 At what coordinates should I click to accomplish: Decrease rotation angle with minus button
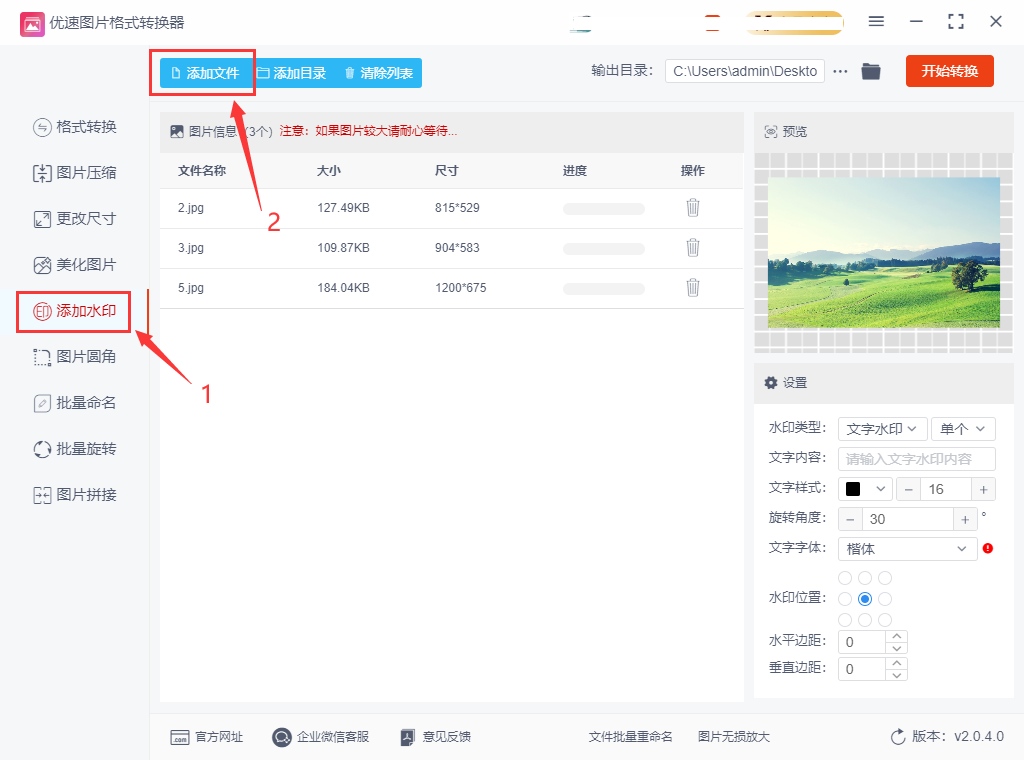click(x=850, y=519)
